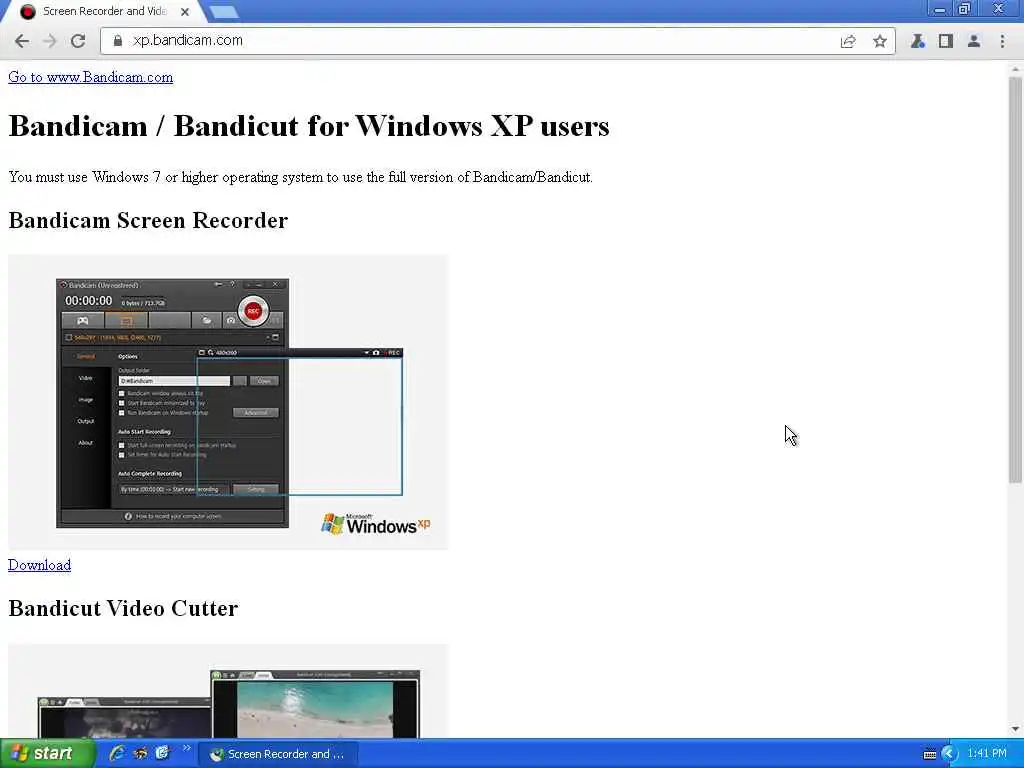
Task: Click the page scrollbar up arrow
Action: click(x=1016, y=69)
